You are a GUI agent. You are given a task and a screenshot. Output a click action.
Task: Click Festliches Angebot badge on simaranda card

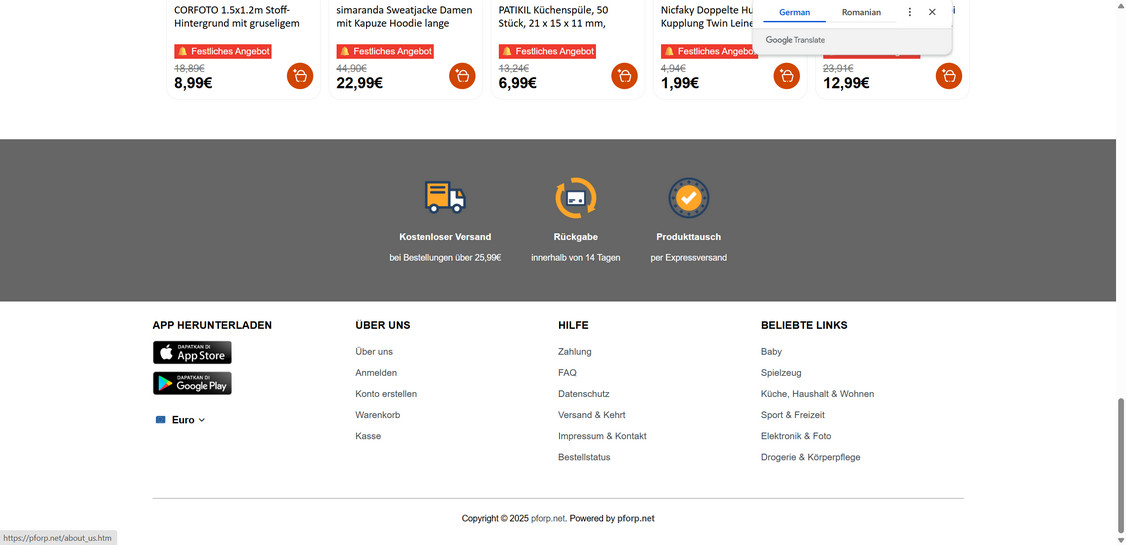coord(385,52)
